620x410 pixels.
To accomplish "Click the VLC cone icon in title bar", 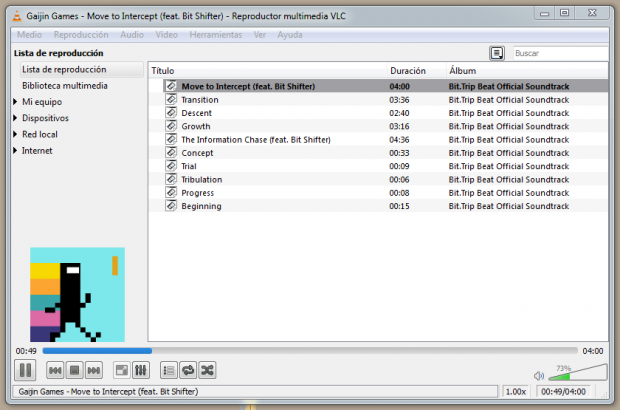I will (x=17, y=16).
